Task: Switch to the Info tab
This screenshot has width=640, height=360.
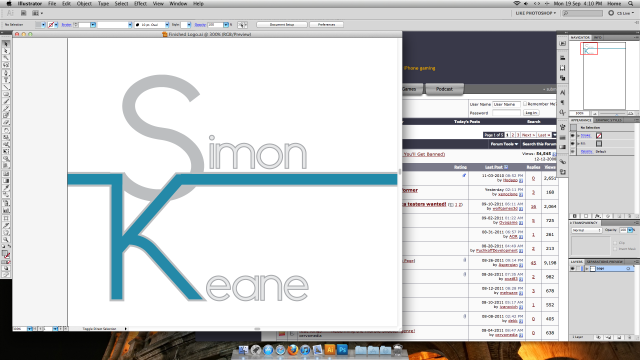Action: pos(598,38)
